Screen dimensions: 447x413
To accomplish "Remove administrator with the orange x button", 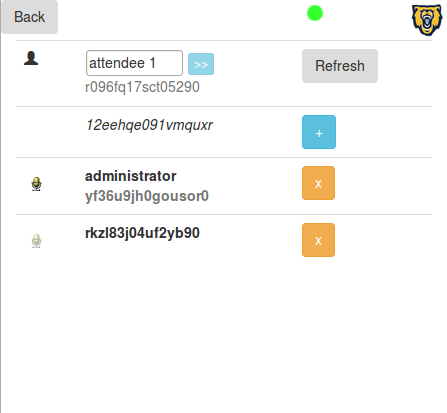I will pos(318,183).
